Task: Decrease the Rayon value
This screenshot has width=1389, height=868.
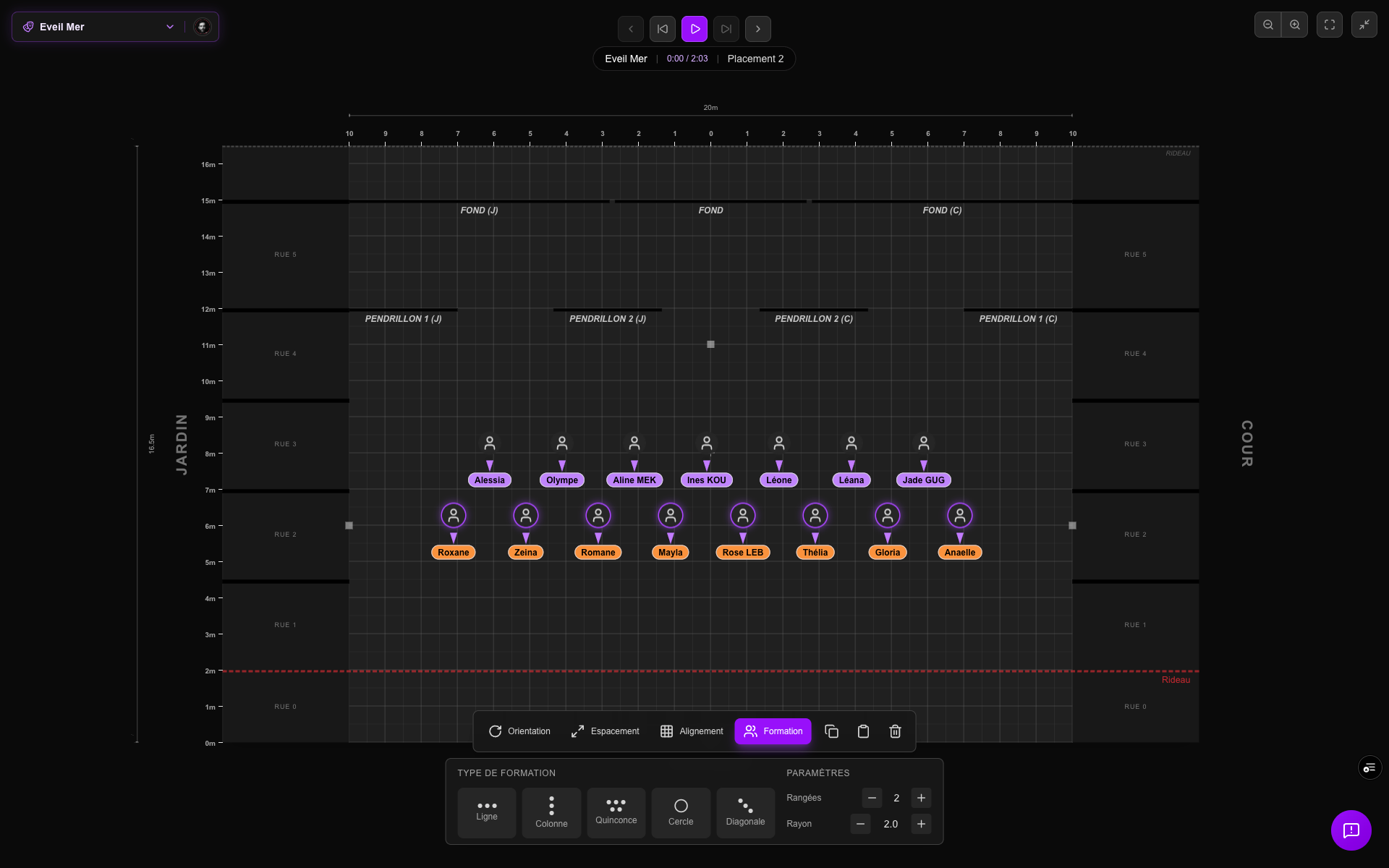Action: 860,824
